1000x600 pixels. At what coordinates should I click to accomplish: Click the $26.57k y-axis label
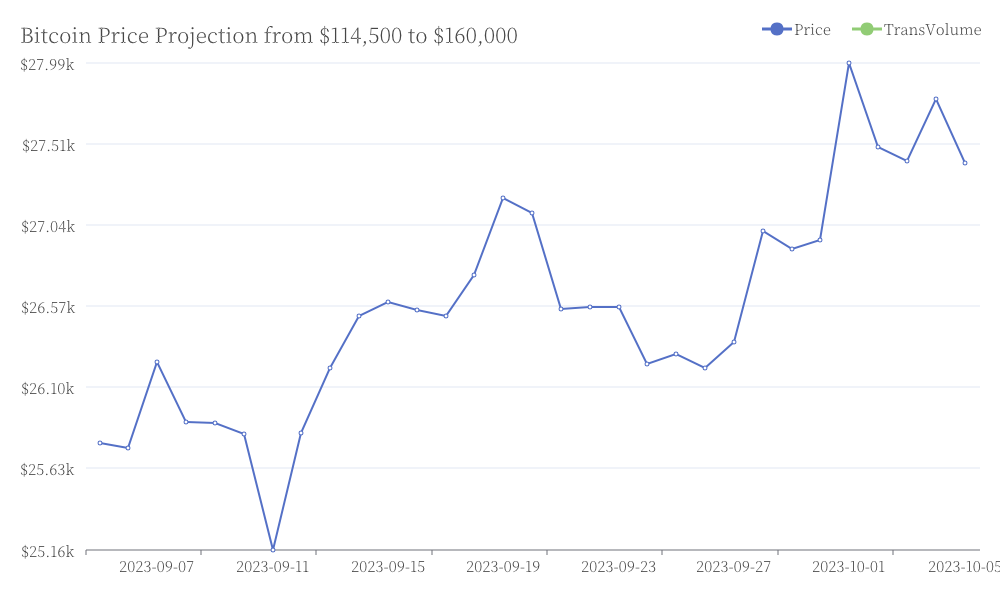click(48, 308)
